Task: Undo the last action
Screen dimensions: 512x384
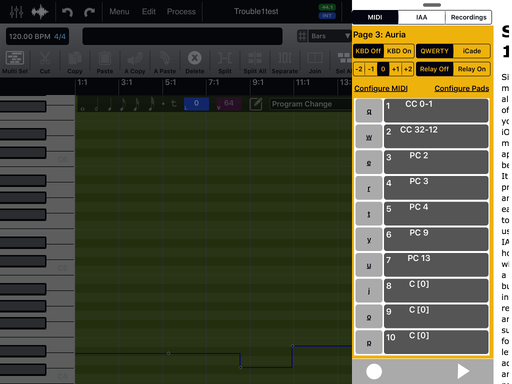Action: (x=68, y=12)
